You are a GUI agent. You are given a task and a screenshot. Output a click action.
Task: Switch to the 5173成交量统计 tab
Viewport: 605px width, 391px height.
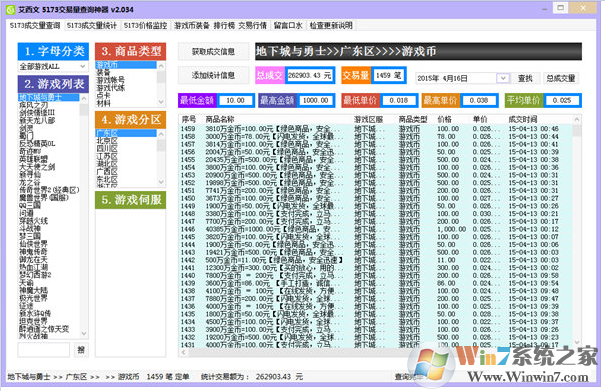point(92,25)
